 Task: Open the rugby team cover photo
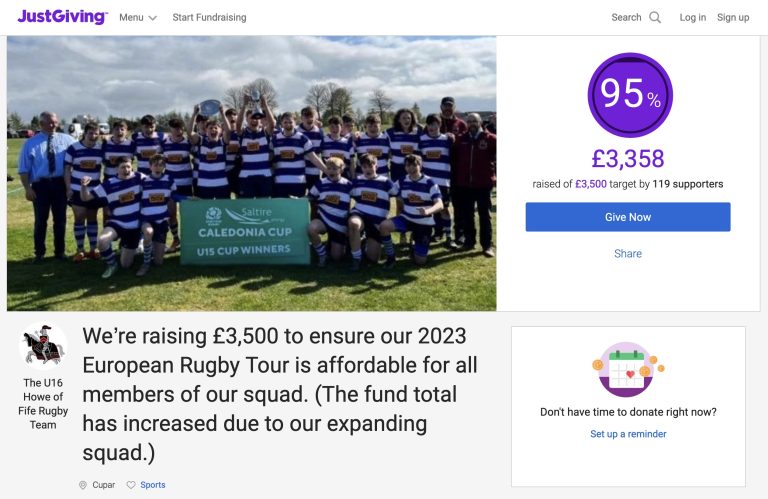[x=252, y=173]
